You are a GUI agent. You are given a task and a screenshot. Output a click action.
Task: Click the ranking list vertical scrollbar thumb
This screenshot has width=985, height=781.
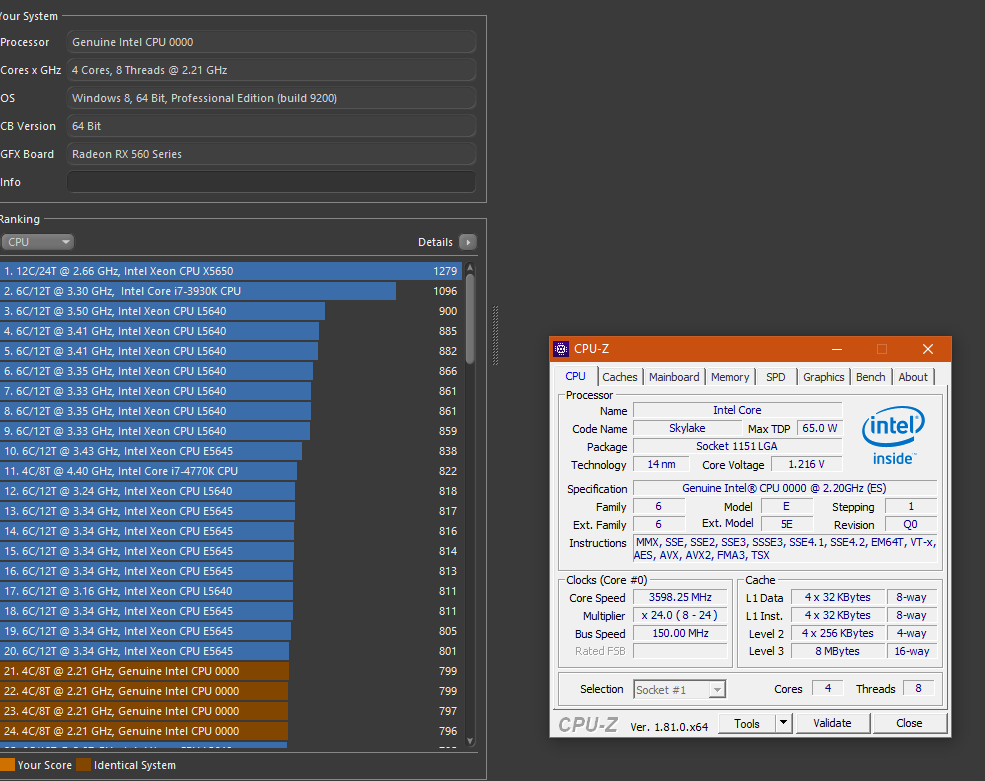click(x=470, y=319)
